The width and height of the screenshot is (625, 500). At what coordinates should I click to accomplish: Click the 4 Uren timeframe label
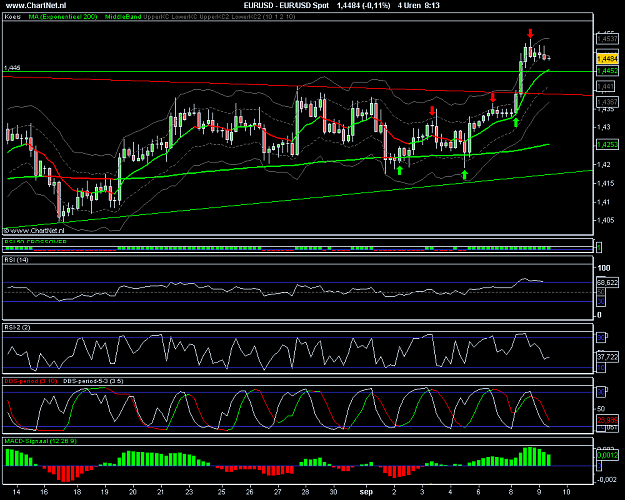[411, 5]
